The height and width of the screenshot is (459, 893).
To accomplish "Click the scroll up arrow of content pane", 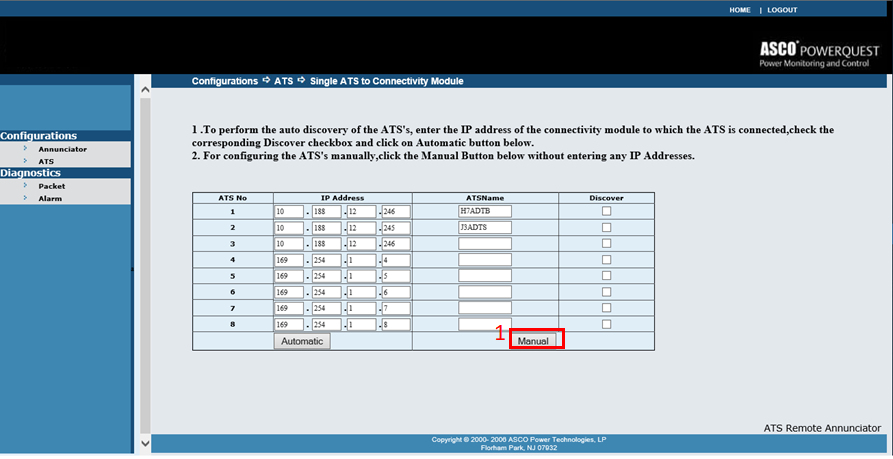I will [145, 90].
